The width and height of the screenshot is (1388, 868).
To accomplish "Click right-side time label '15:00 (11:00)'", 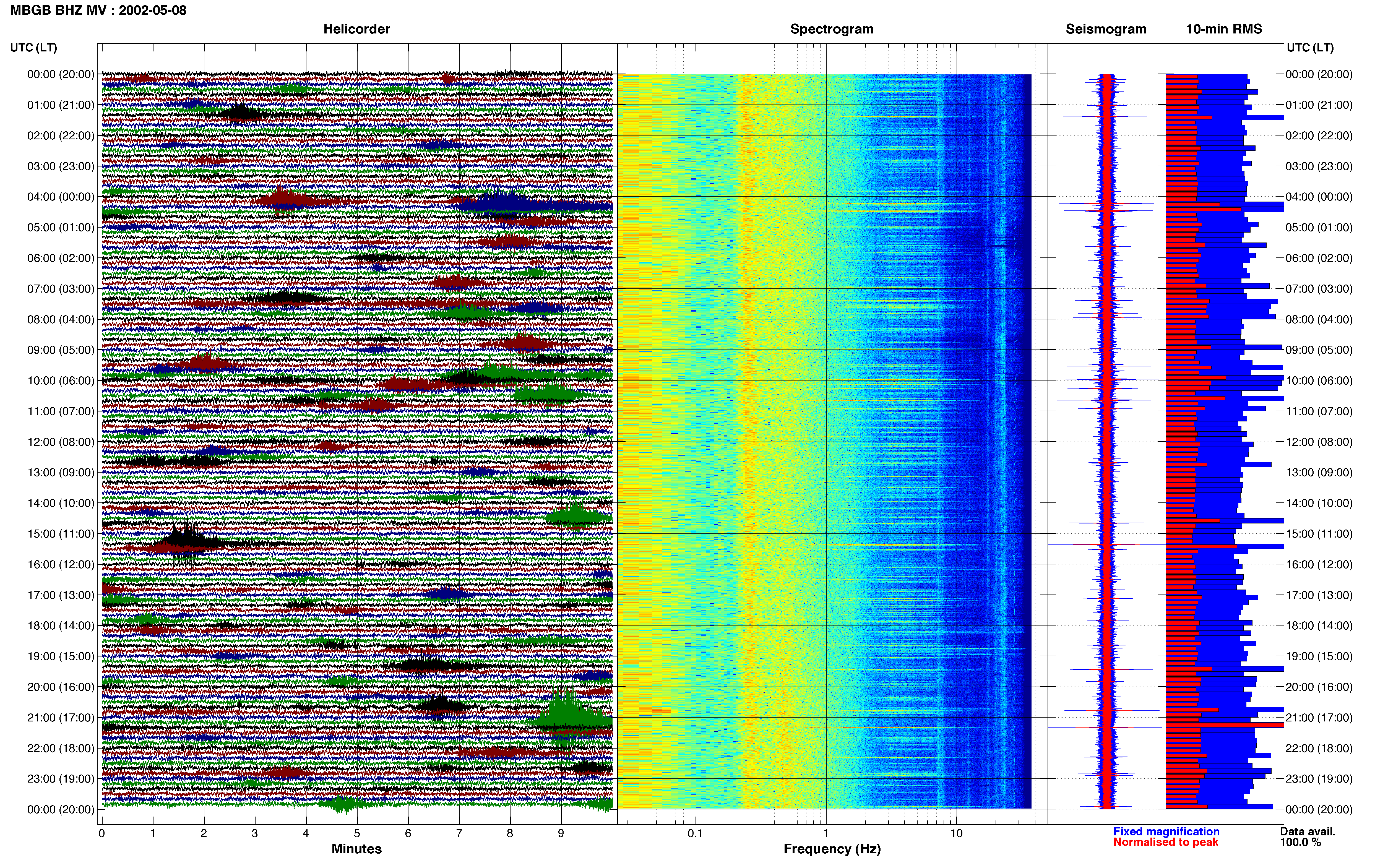I will pos(1319,534).
